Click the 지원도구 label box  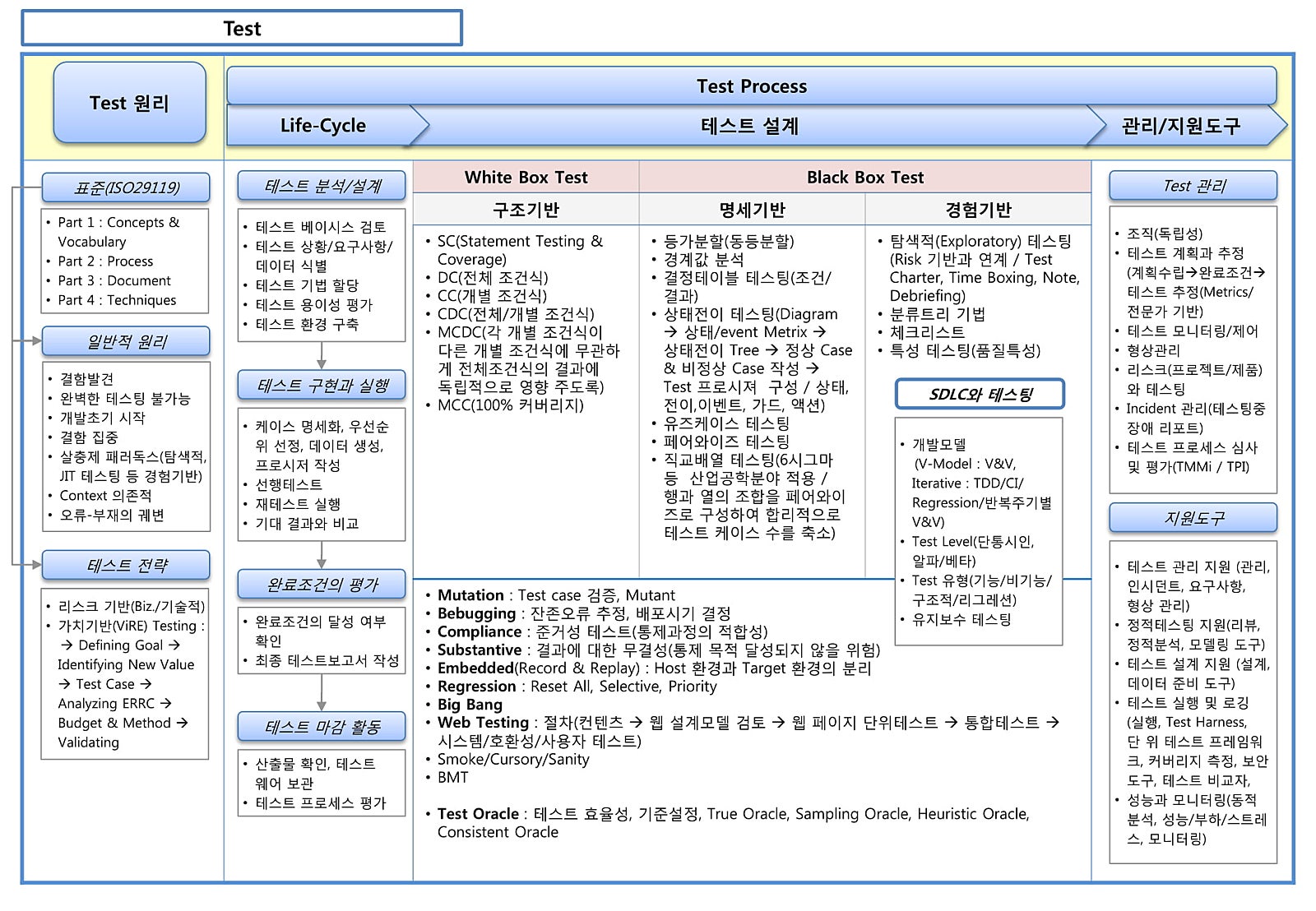[x=1193, y=518]
